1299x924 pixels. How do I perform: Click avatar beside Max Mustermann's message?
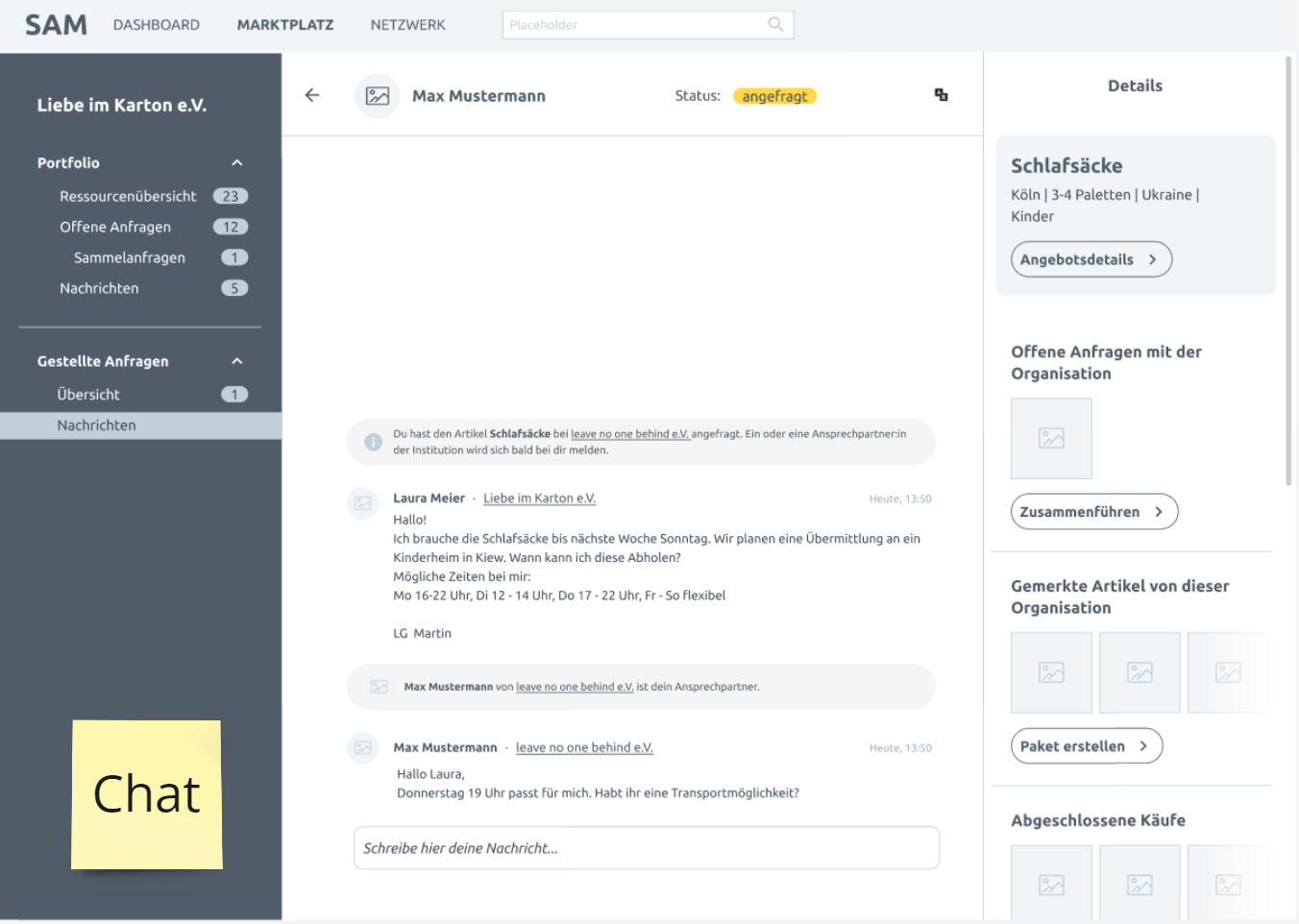coord(362,747)
